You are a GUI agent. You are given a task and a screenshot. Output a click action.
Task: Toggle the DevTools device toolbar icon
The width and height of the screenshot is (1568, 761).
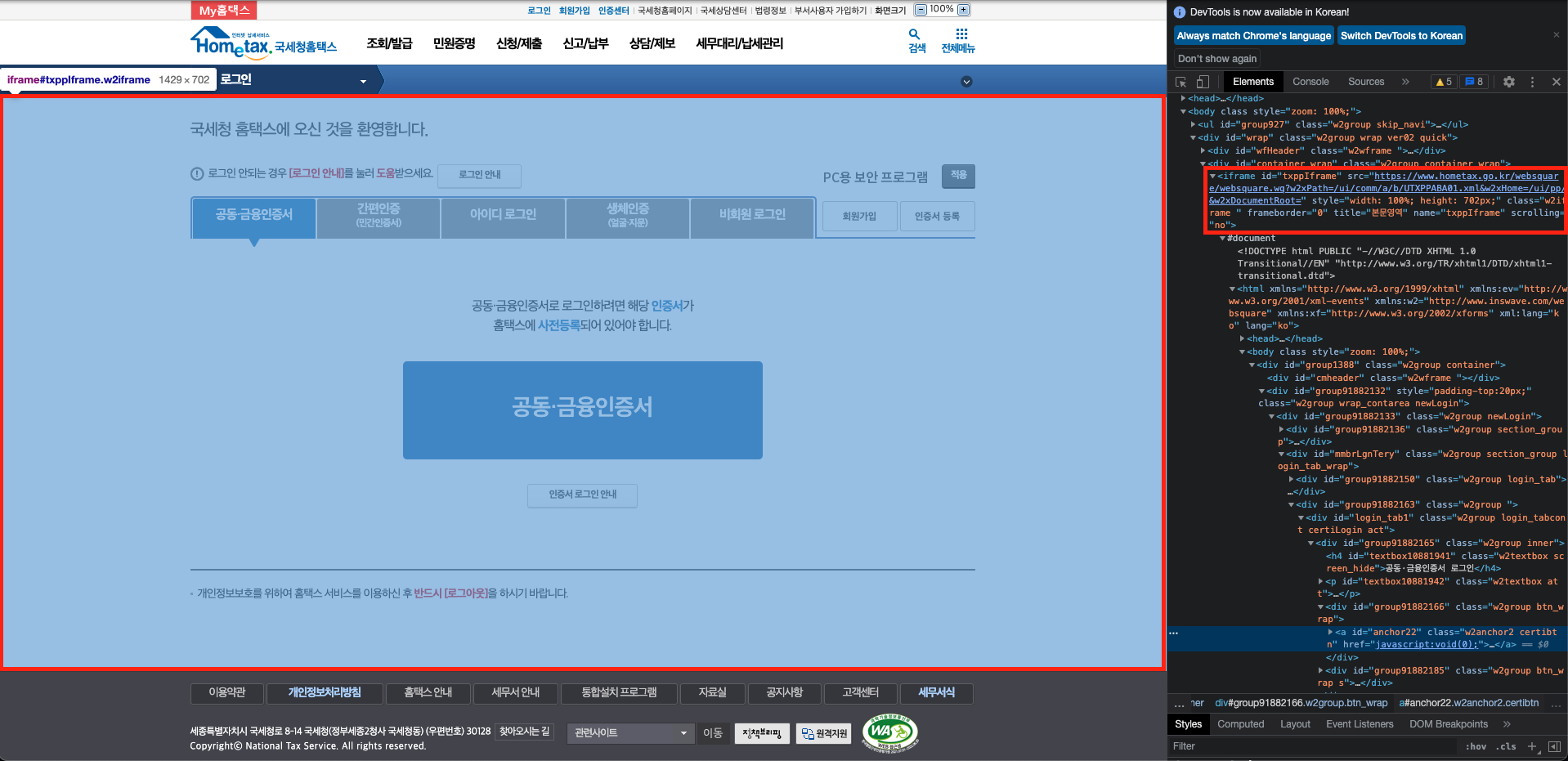coord(1203,82)
